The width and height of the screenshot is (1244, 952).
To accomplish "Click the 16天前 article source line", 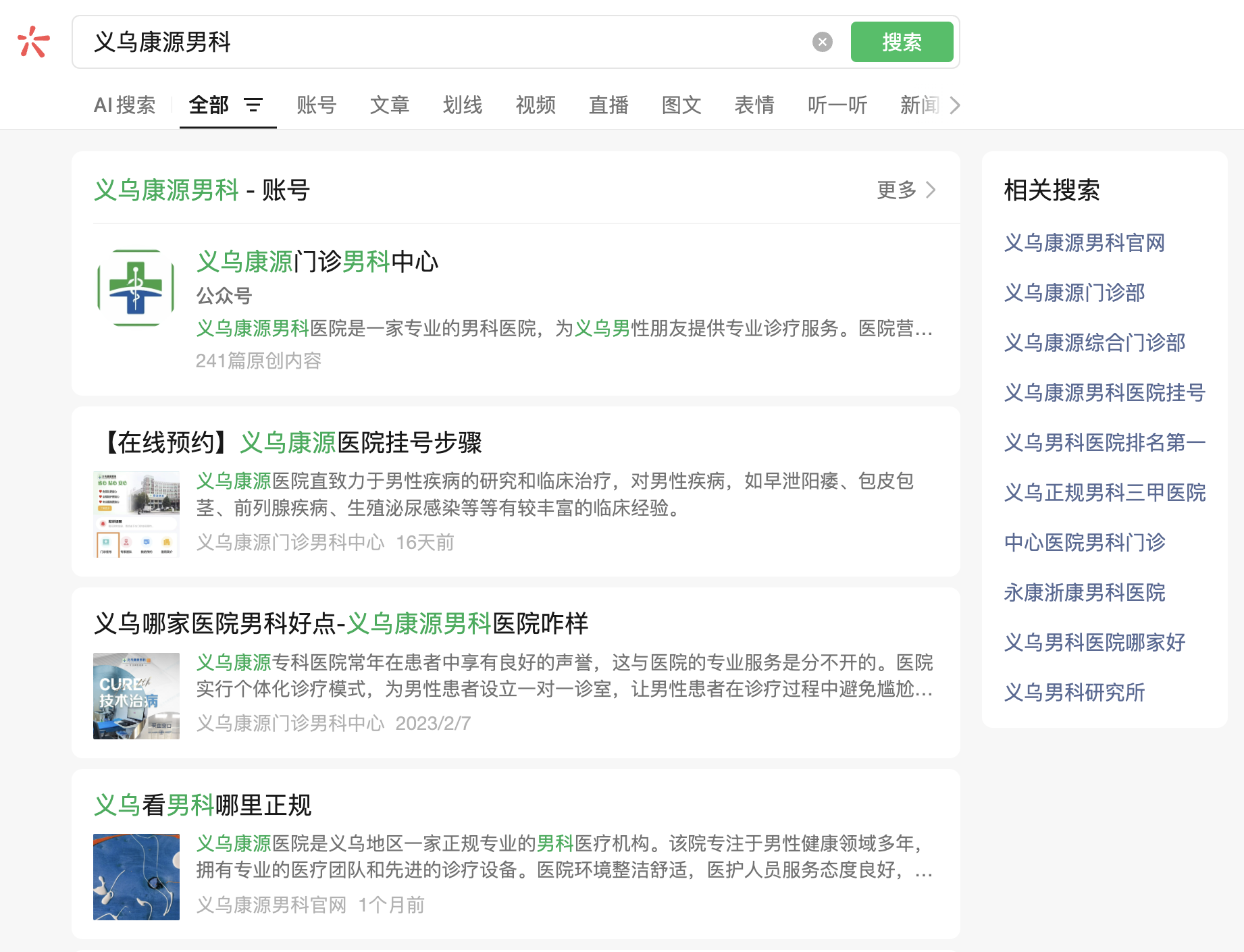I will (x=325, y=542).
